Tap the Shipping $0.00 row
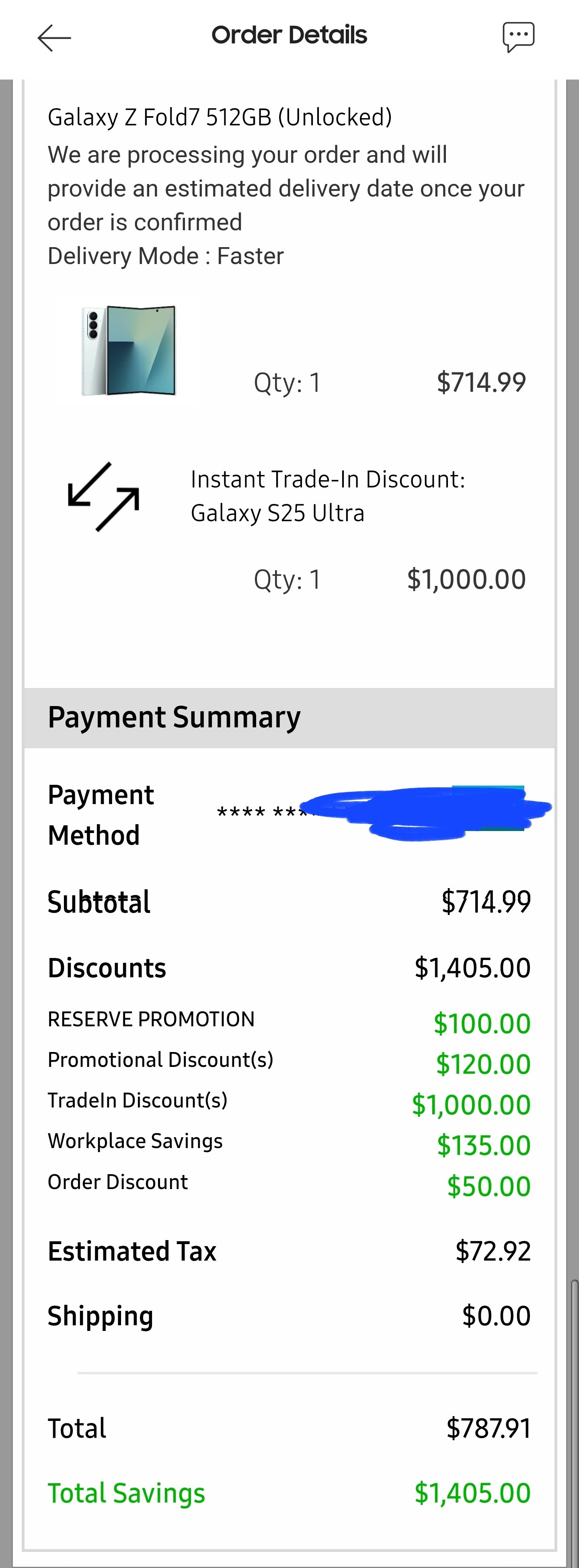The height and width of the screenshot is (1568, 579). 290,1316
